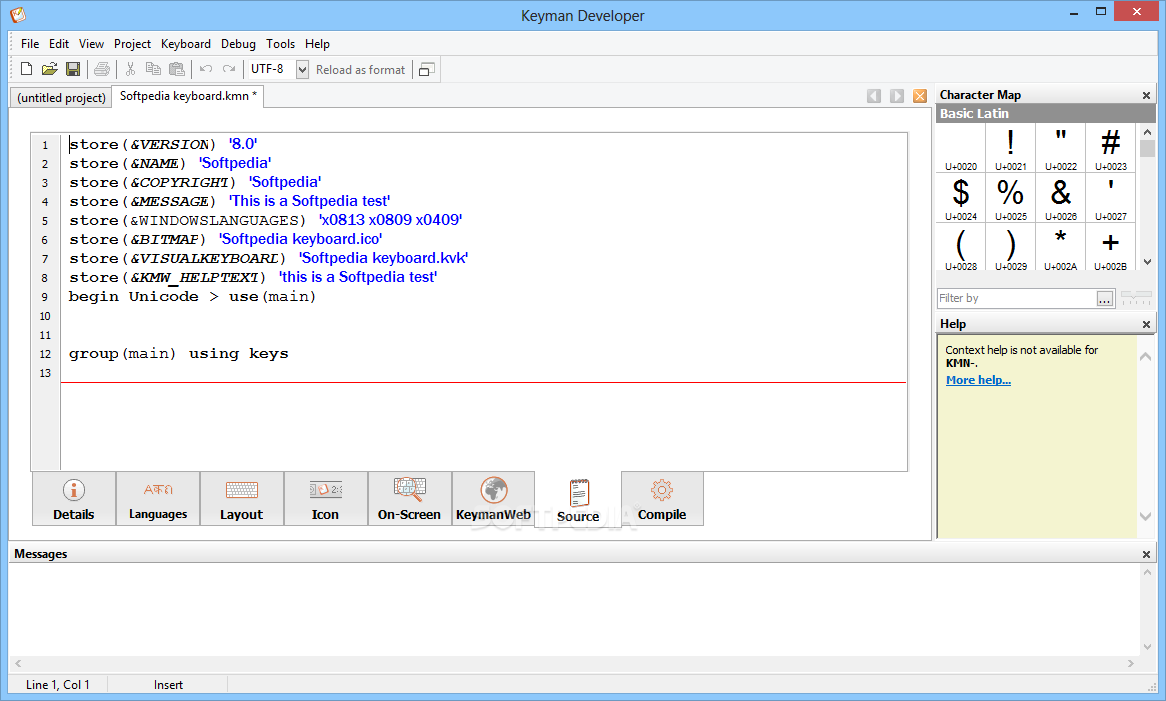Click the Help panel scrollbar down arrow
1166x701 pixels.
(1145, 516)
